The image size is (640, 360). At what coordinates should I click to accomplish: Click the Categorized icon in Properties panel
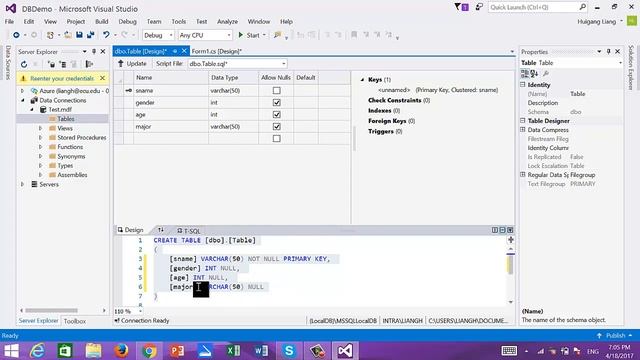coord(524,73)
